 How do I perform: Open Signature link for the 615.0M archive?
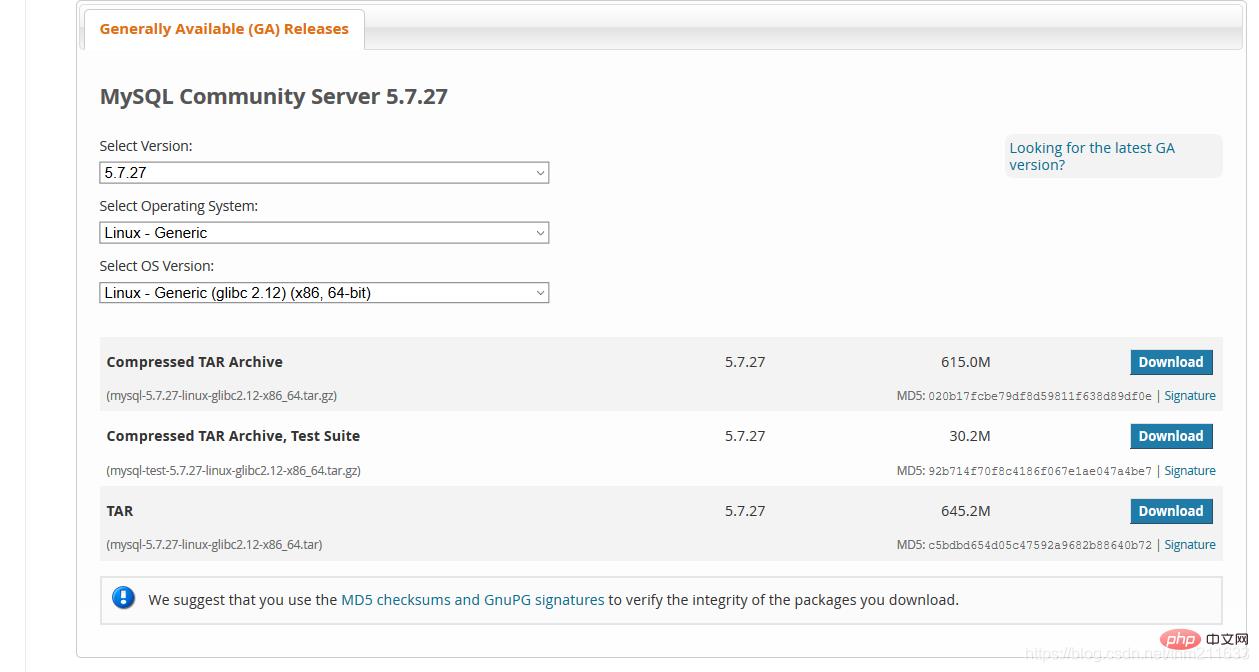(x=1189, y=396)
